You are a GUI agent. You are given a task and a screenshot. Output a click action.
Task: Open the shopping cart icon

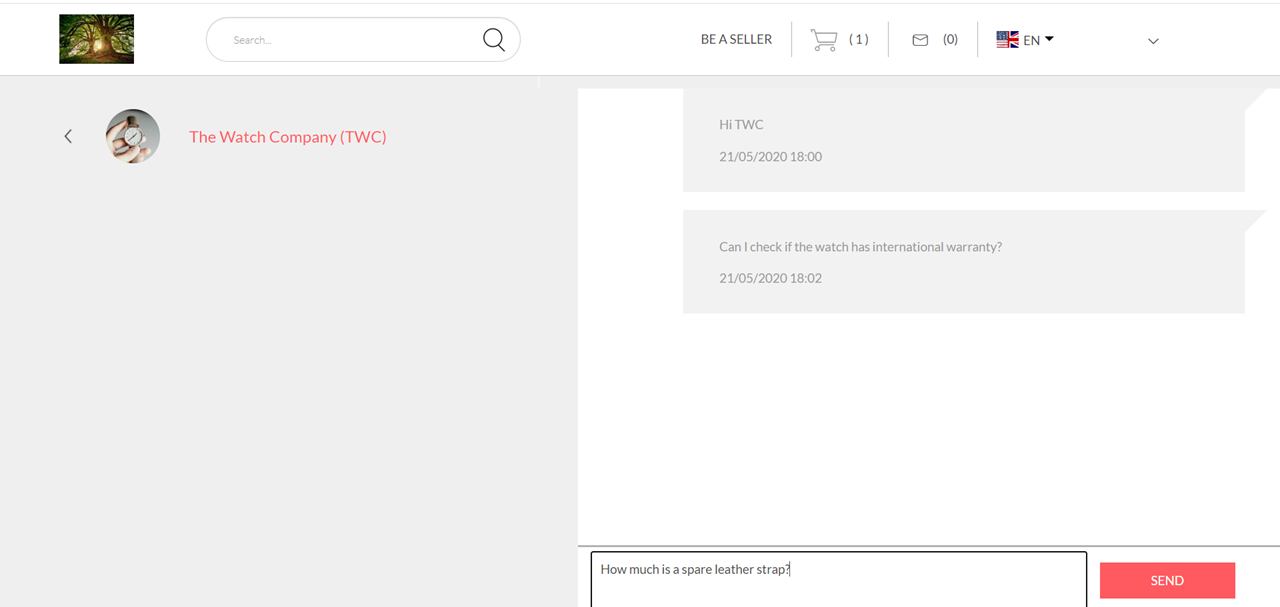click(x=824, y=40)
